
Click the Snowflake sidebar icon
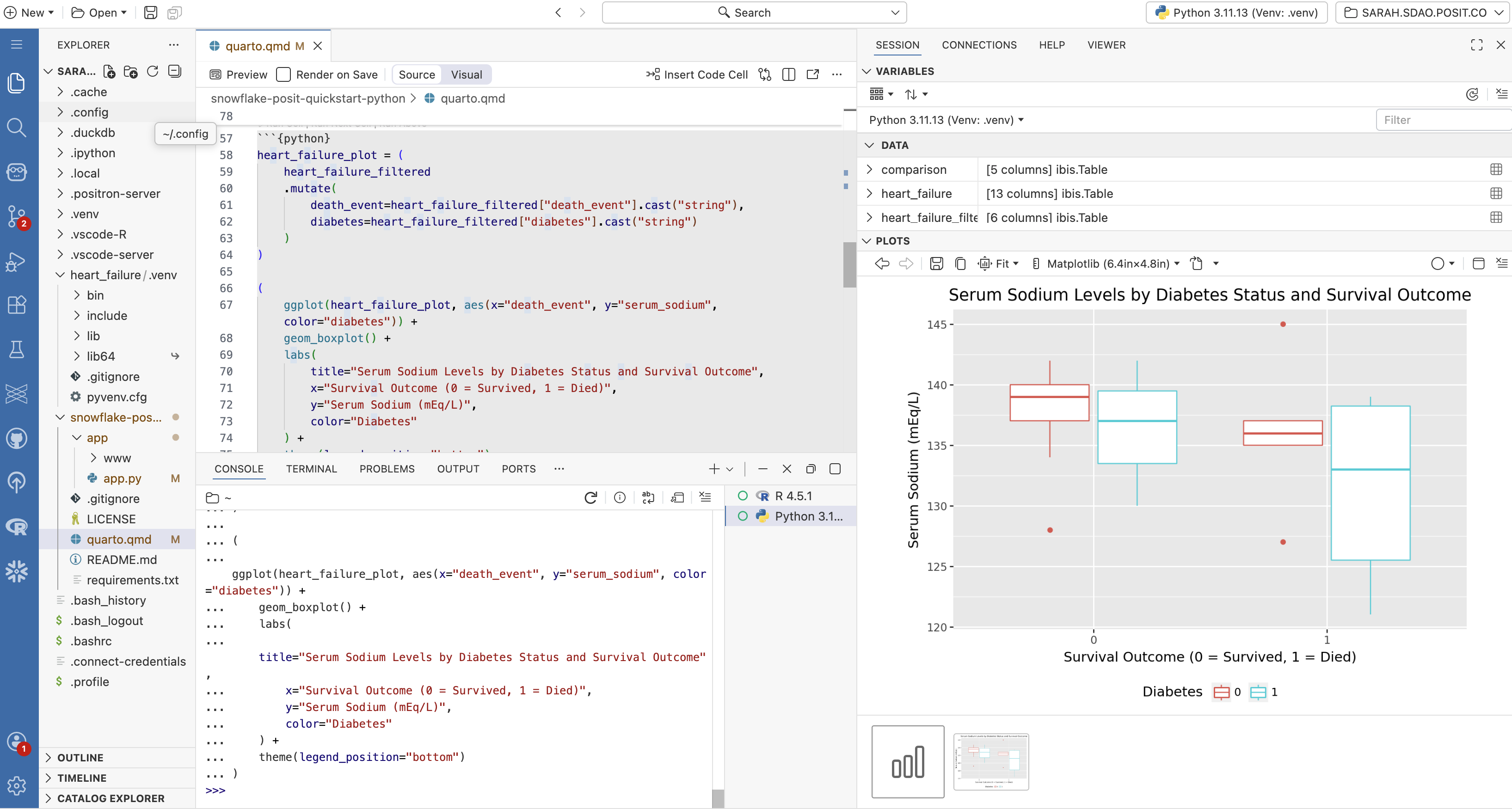coord(17,570)
